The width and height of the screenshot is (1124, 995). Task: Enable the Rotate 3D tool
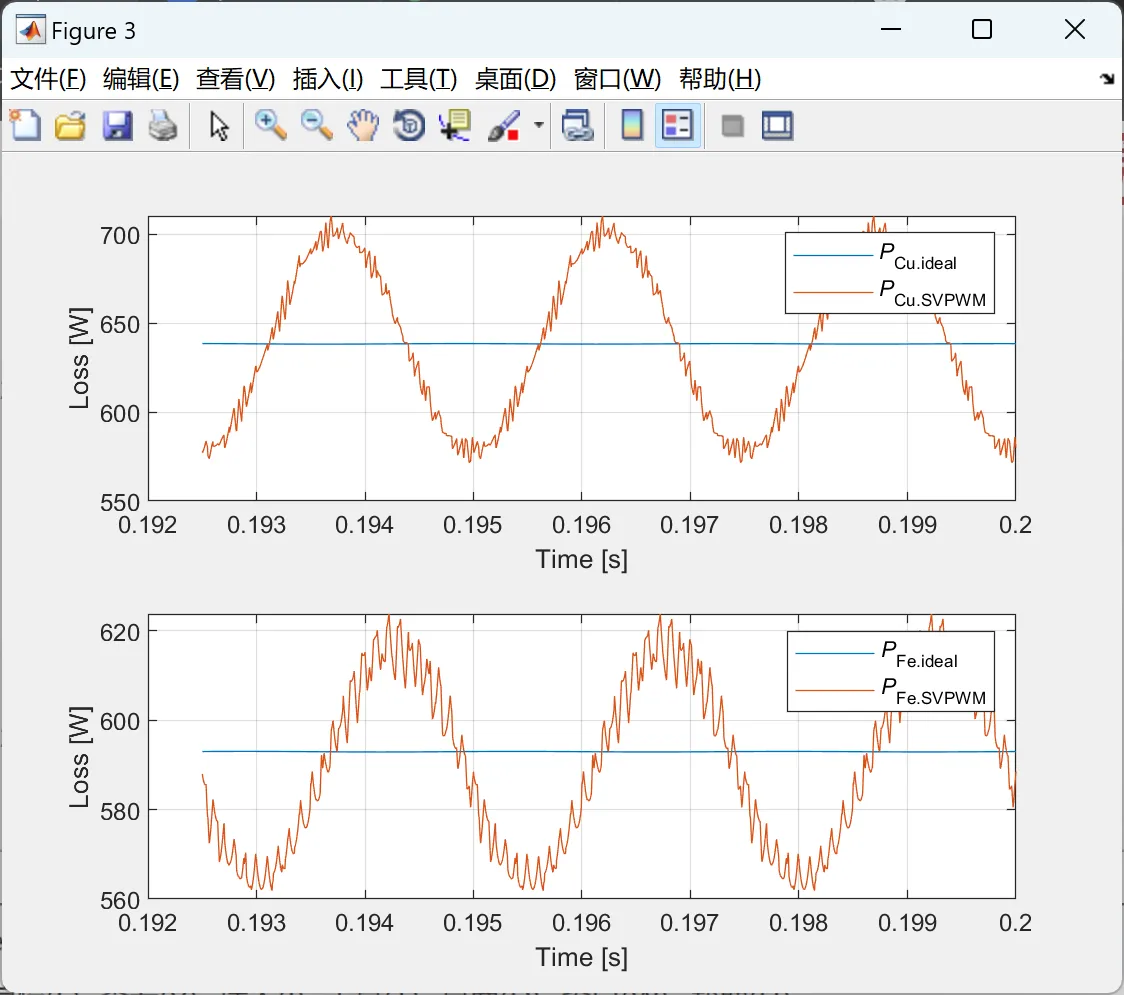click(x=409, y=125)
